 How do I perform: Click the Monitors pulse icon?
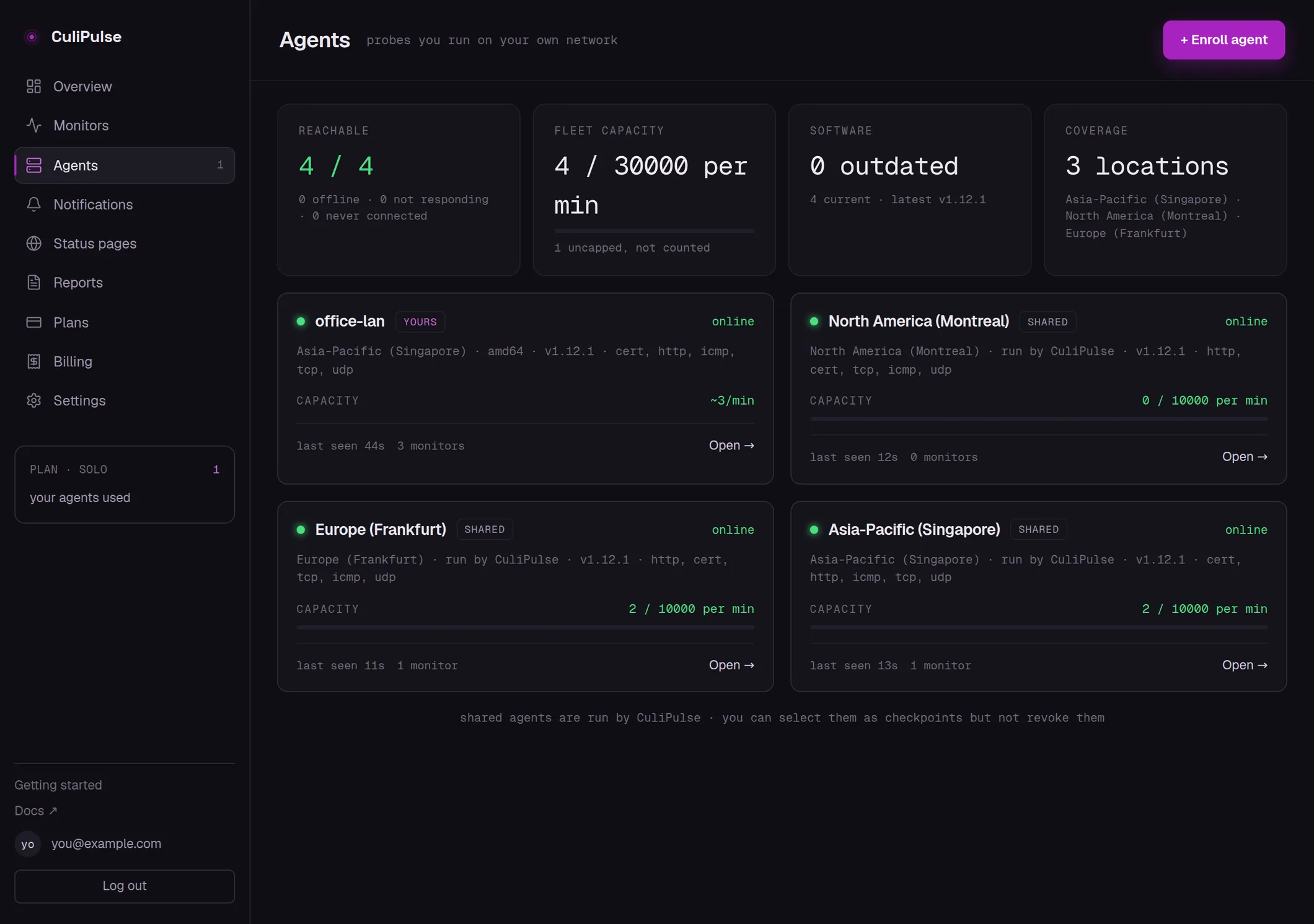pyautogui.click(x=34, y=125)
